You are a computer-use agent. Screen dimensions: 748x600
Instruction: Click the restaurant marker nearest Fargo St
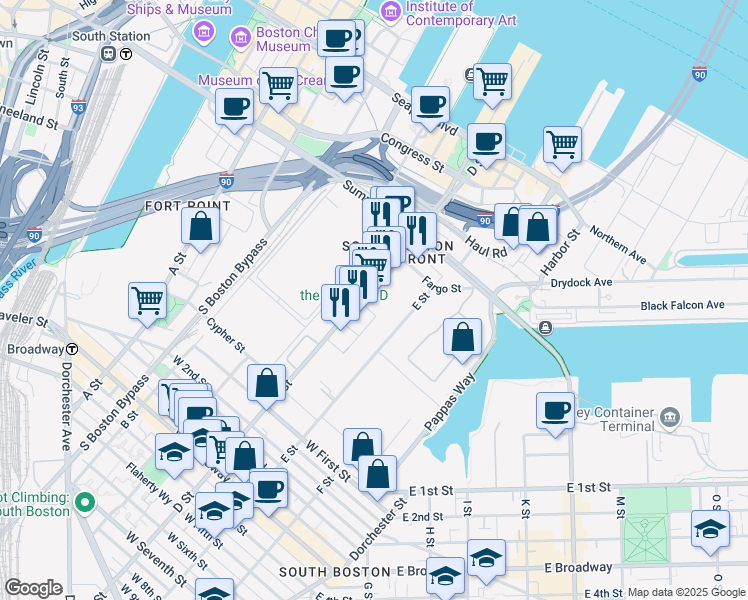click(x=417, y=231)
